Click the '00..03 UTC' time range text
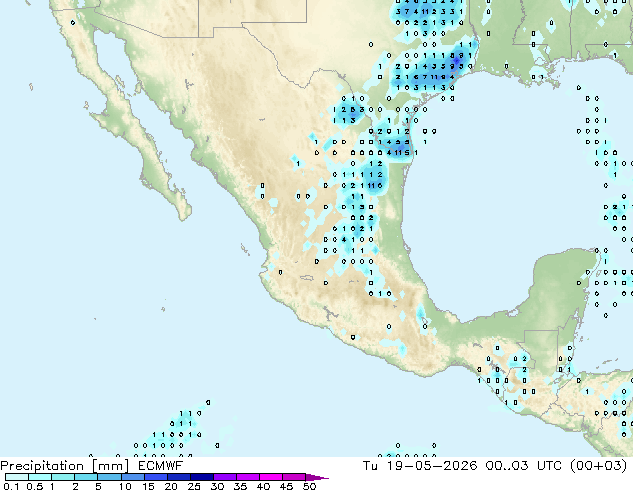 click(x=524, y=466)
